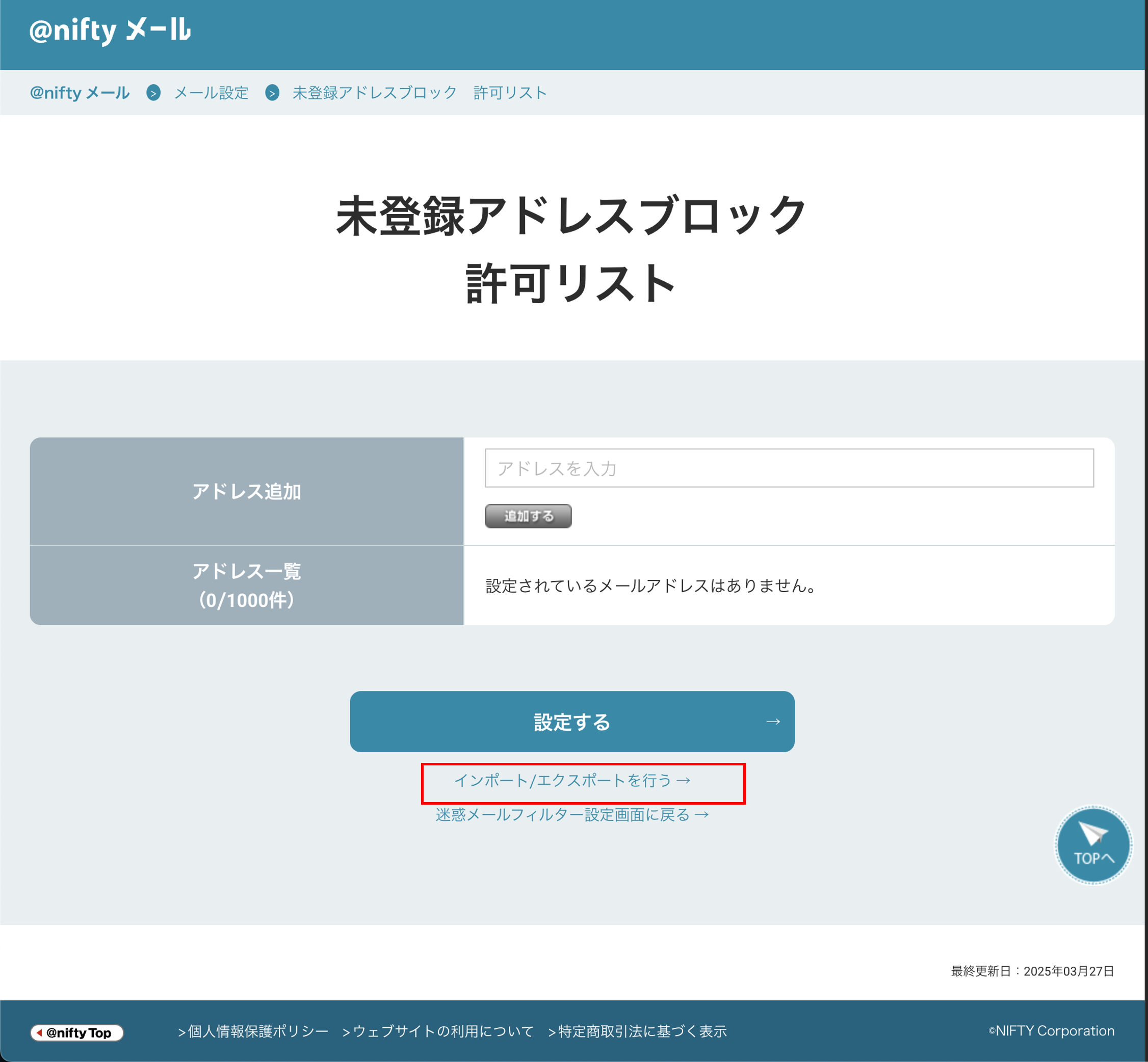This screenshot has height=1062, width=1148.
Task: Open 個人情報保護ポリシー footer link
Action: tap(253, 1031)
